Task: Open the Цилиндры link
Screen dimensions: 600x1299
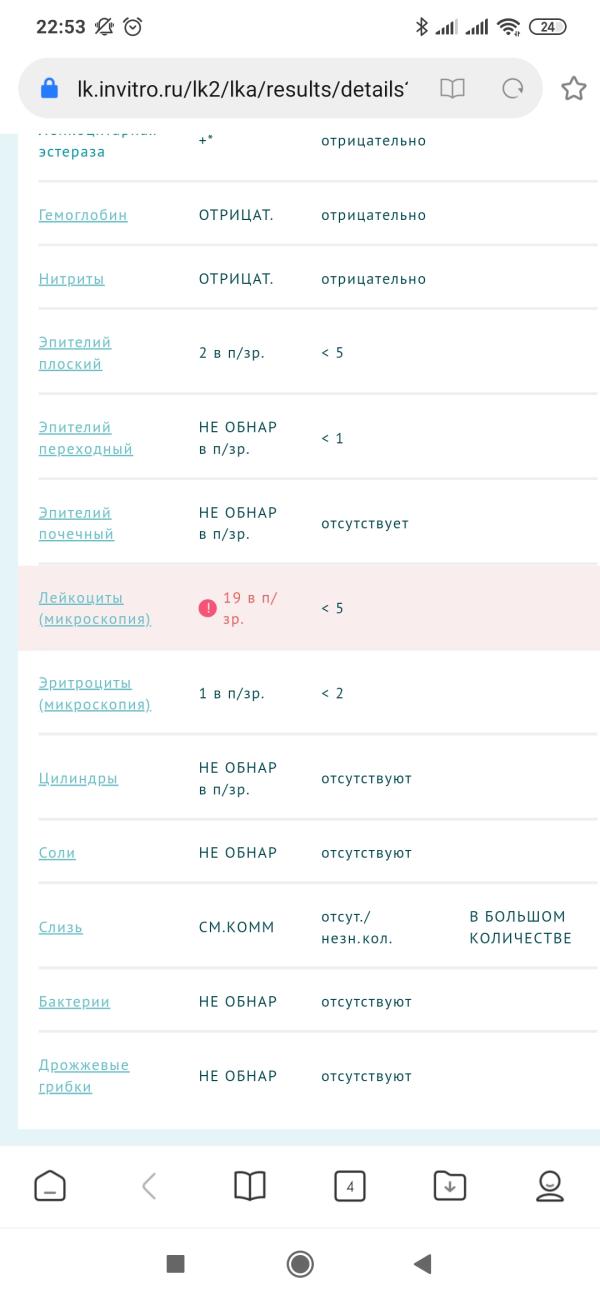Action: 78,778
